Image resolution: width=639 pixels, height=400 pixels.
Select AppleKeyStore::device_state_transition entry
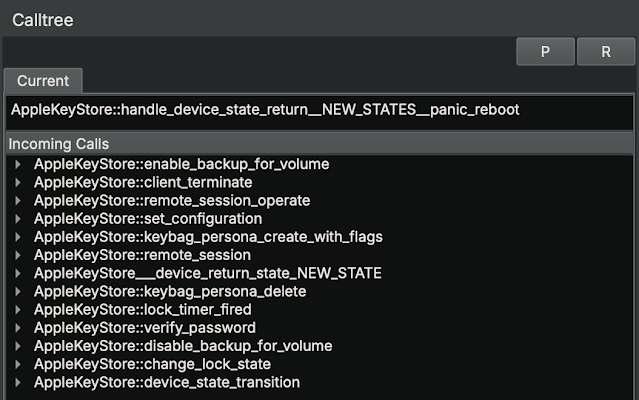(167, 382)
